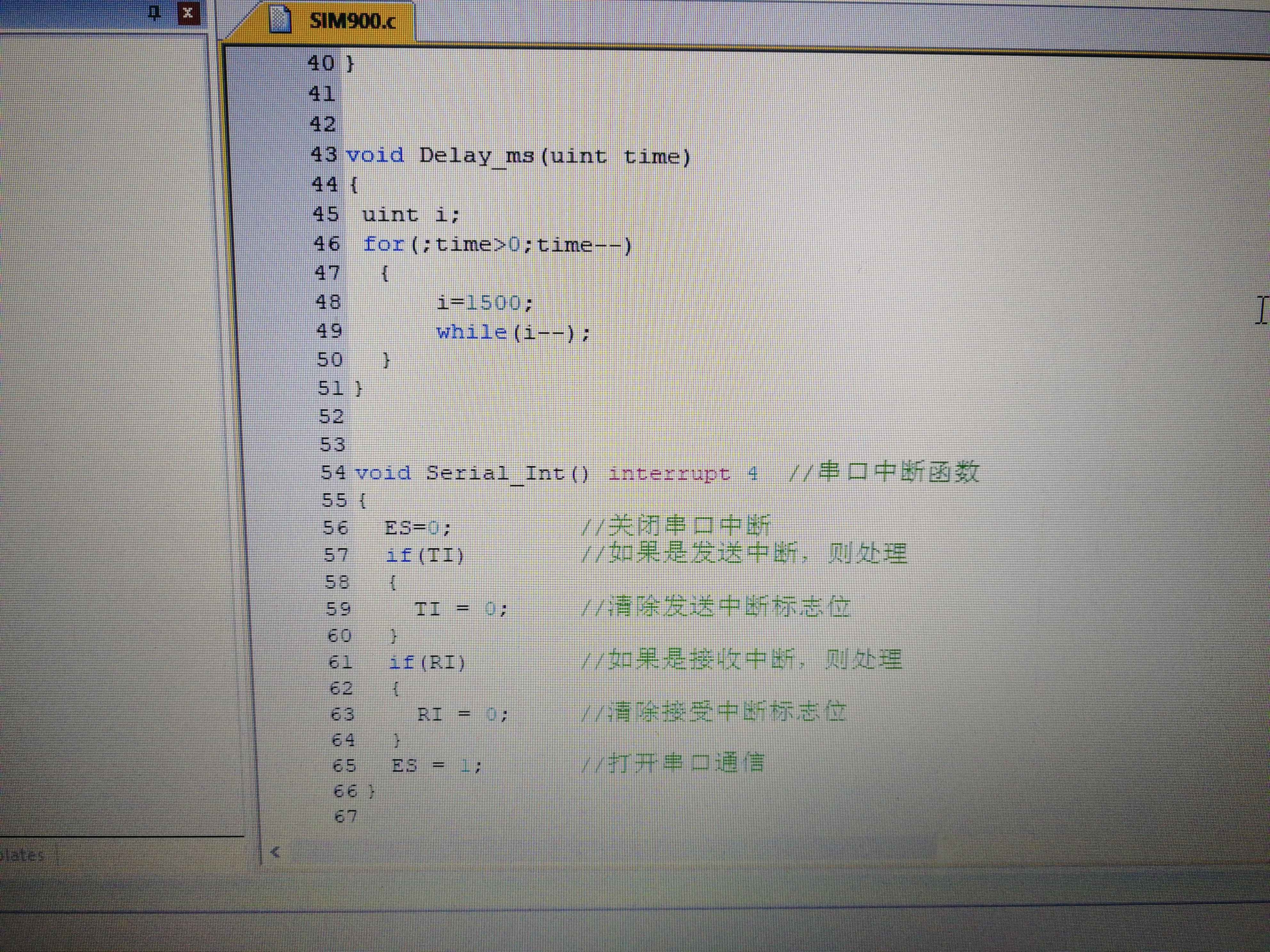Click 'ES=0;' on line 56

tap(418, 528)
